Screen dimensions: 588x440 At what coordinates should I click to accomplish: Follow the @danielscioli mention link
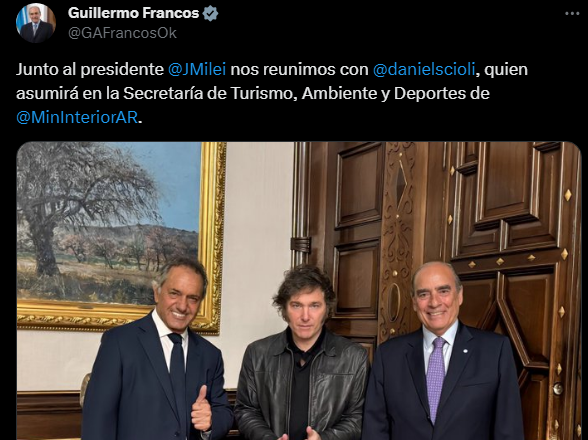pos(424,69)
